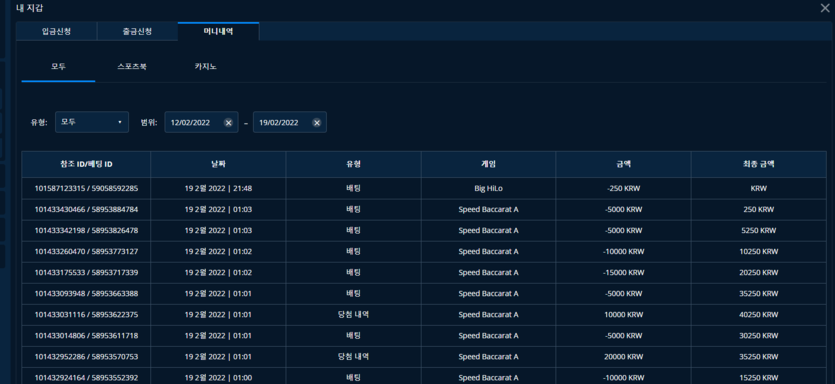Select ID 101433175533 / 58953717339
The height and width of the screenshot is (384, 835).
(x=86, y=273)
